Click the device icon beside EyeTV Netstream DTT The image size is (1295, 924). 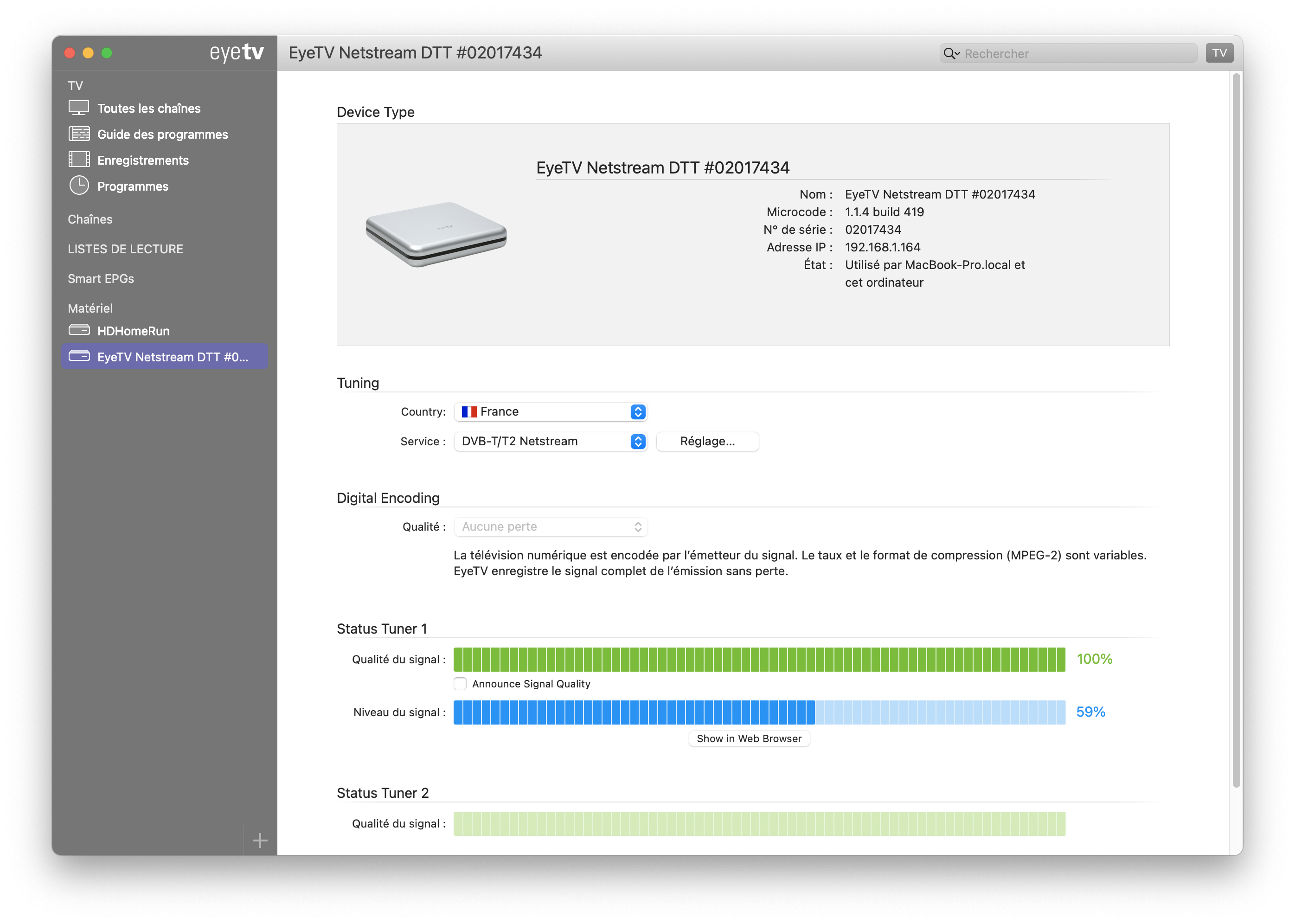pos(79,356)
